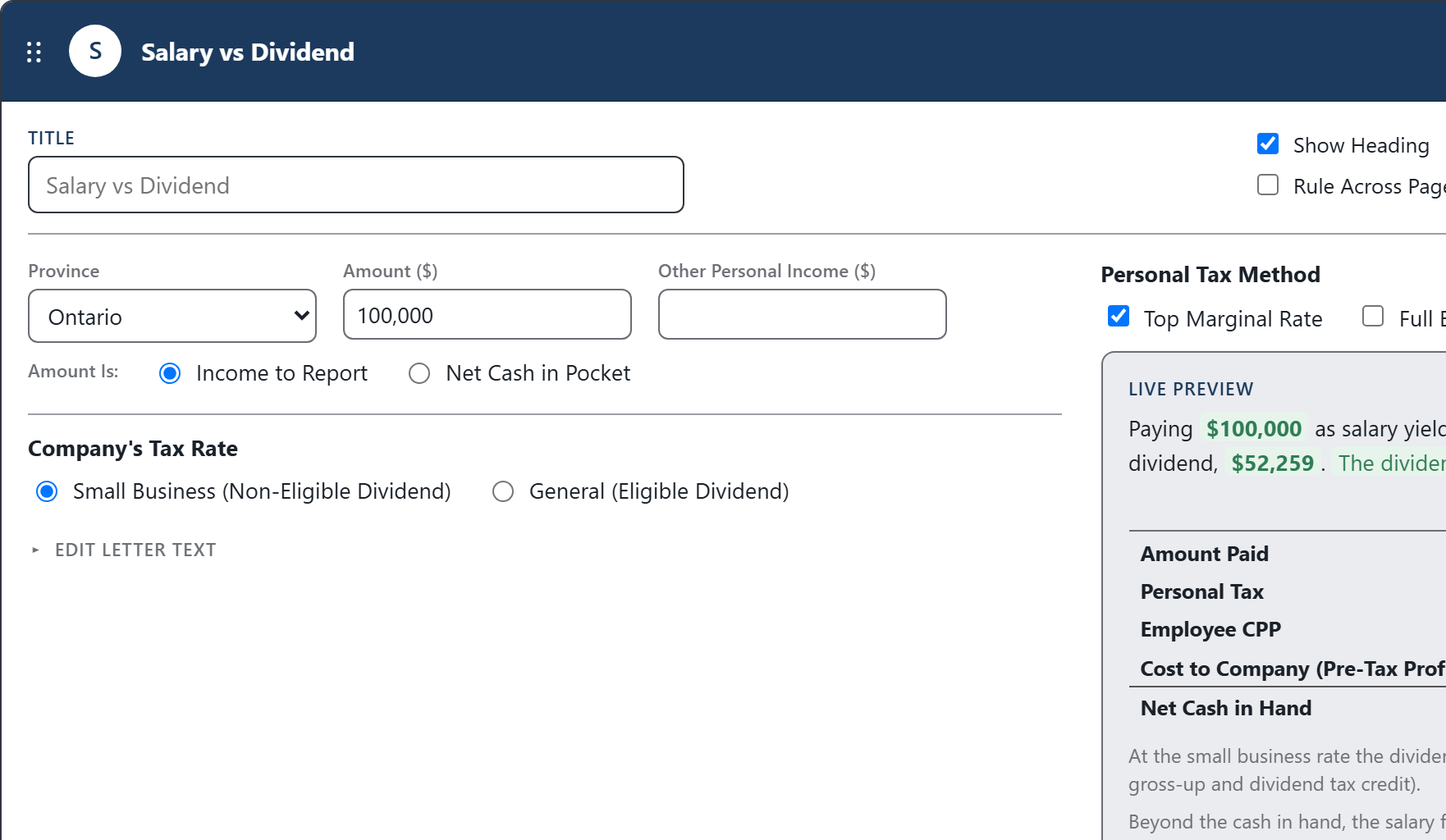Choose Small Business (Non-Eligible Dividend) option
This screenshot has height=840, width=1446.
tap(47, 491)
